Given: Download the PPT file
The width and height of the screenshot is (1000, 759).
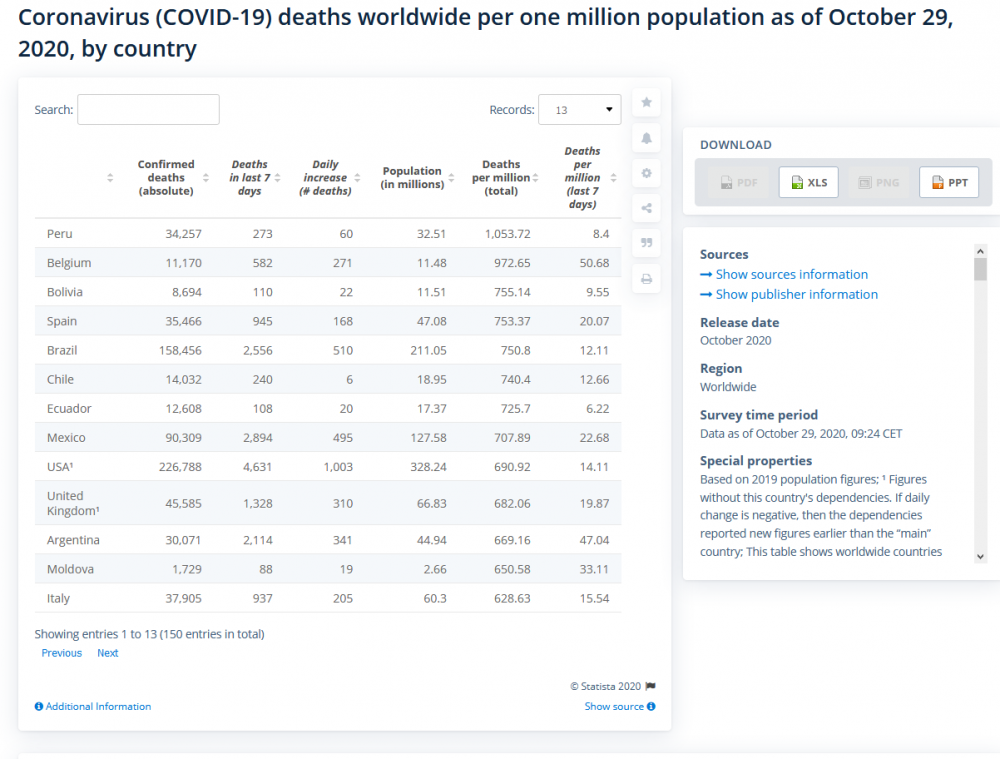Looking at the screenshot, I should [x=948, y=182].
